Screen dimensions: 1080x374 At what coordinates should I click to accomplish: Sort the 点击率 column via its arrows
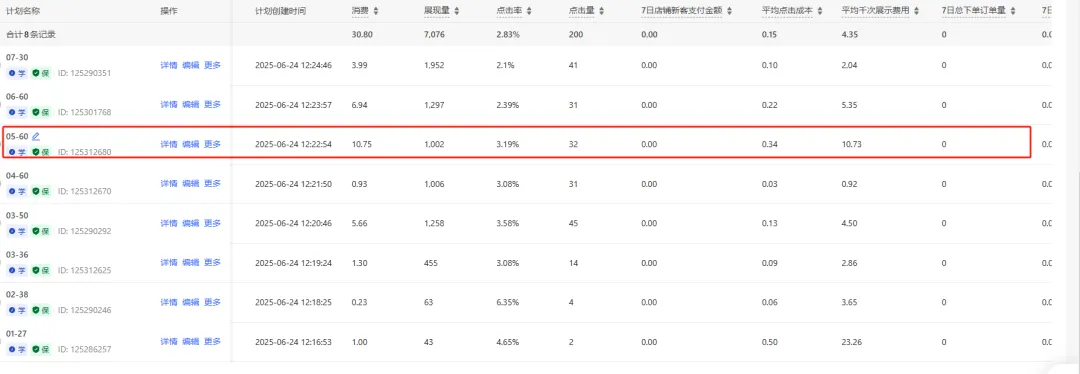point(528,11)
